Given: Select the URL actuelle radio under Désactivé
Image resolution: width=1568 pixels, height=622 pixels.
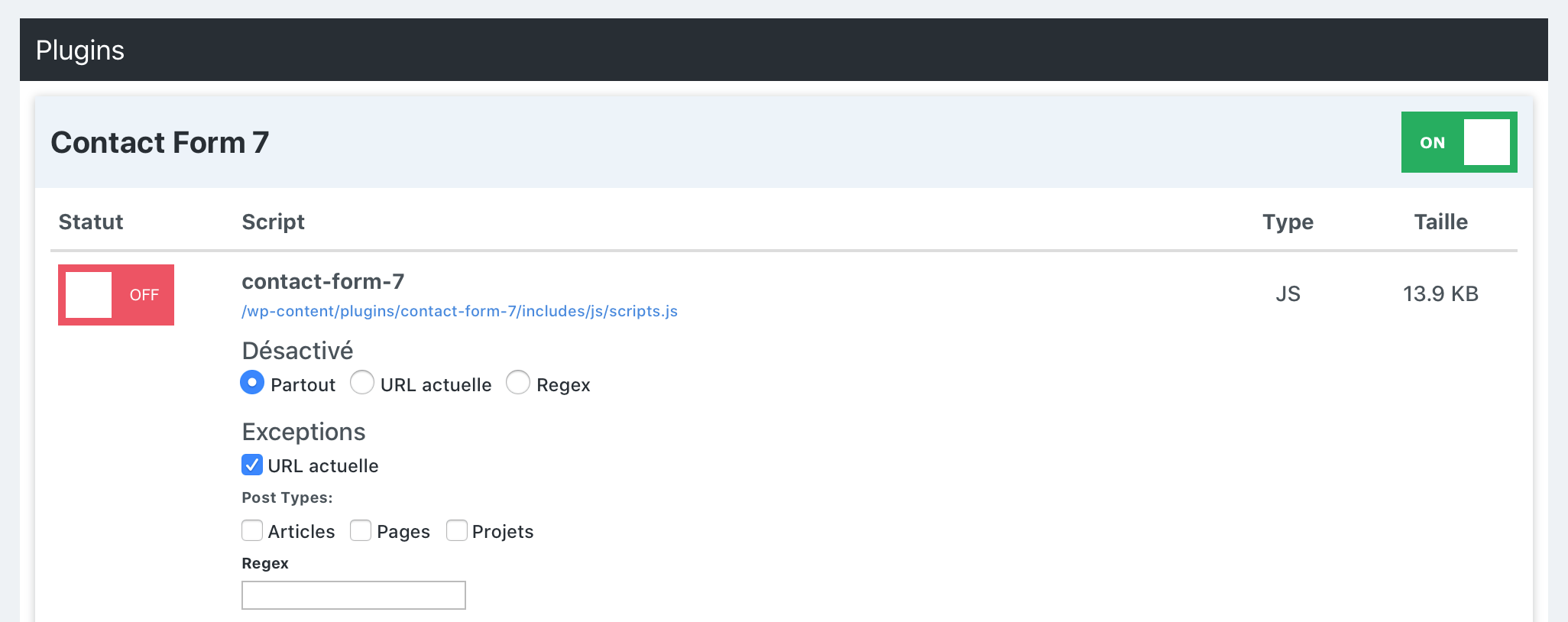Looking at the screenshot, I should (x=362, y=382).
